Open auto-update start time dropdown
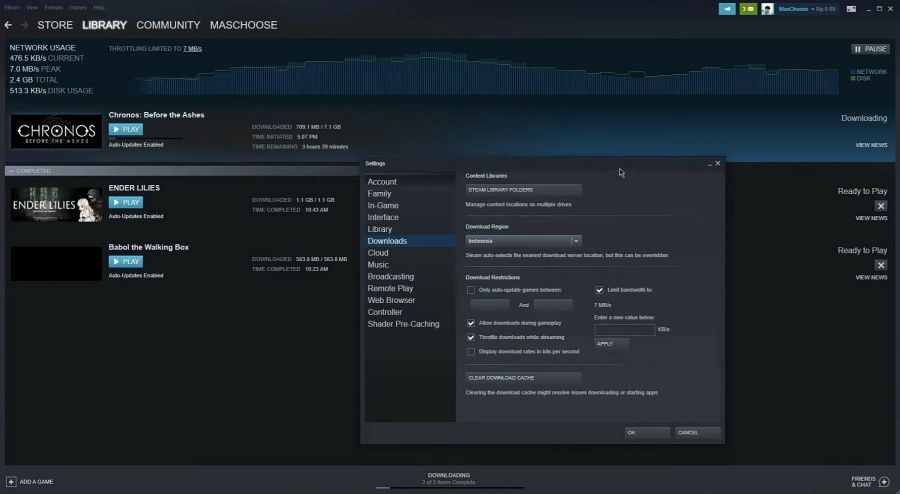Viewport: 900px width, 494px height. (x=489, y=305)
